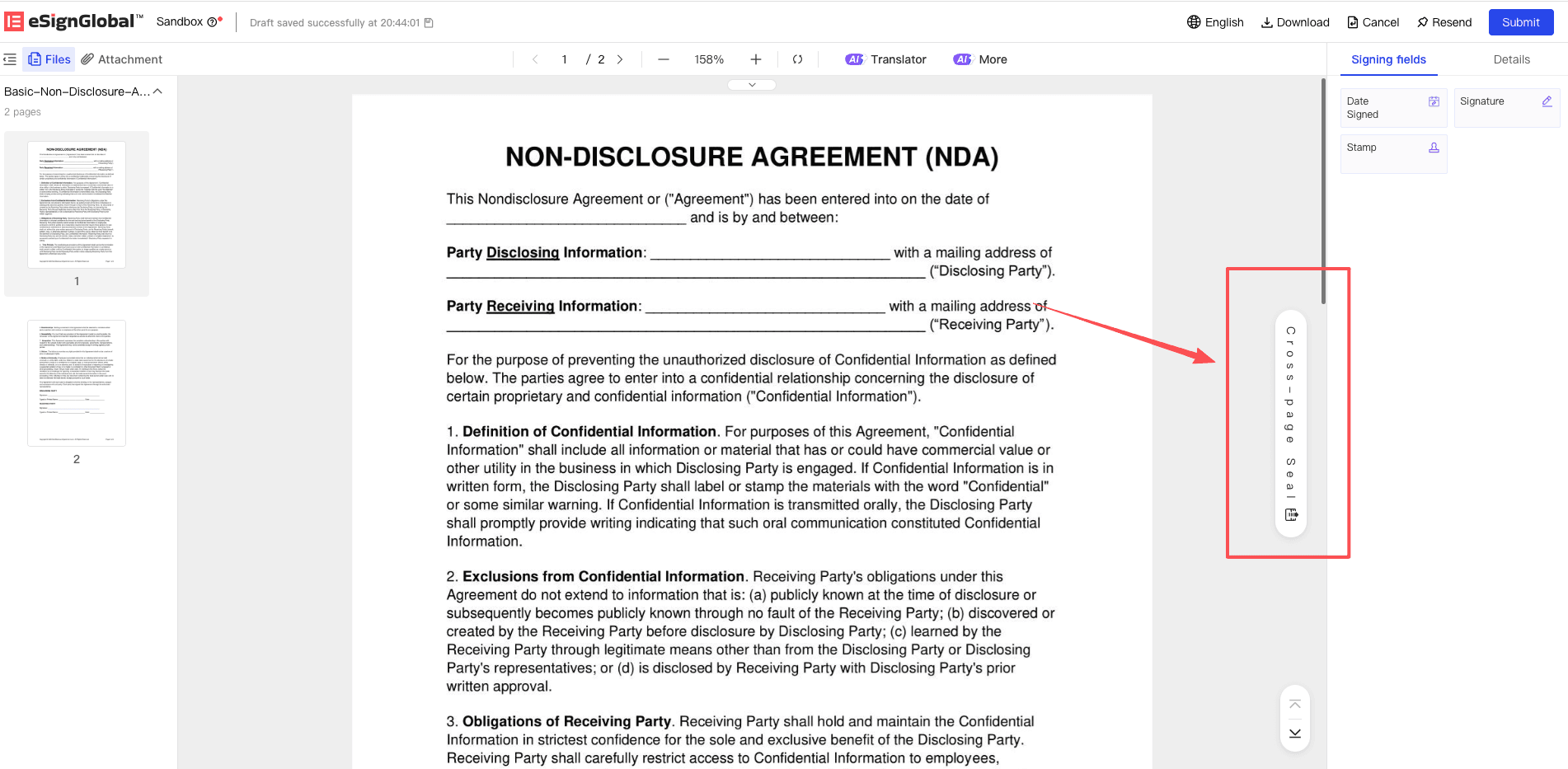Screen dimensions: 1568x769
Task: Select page 2 thumbnail
Action: [77, 383]
